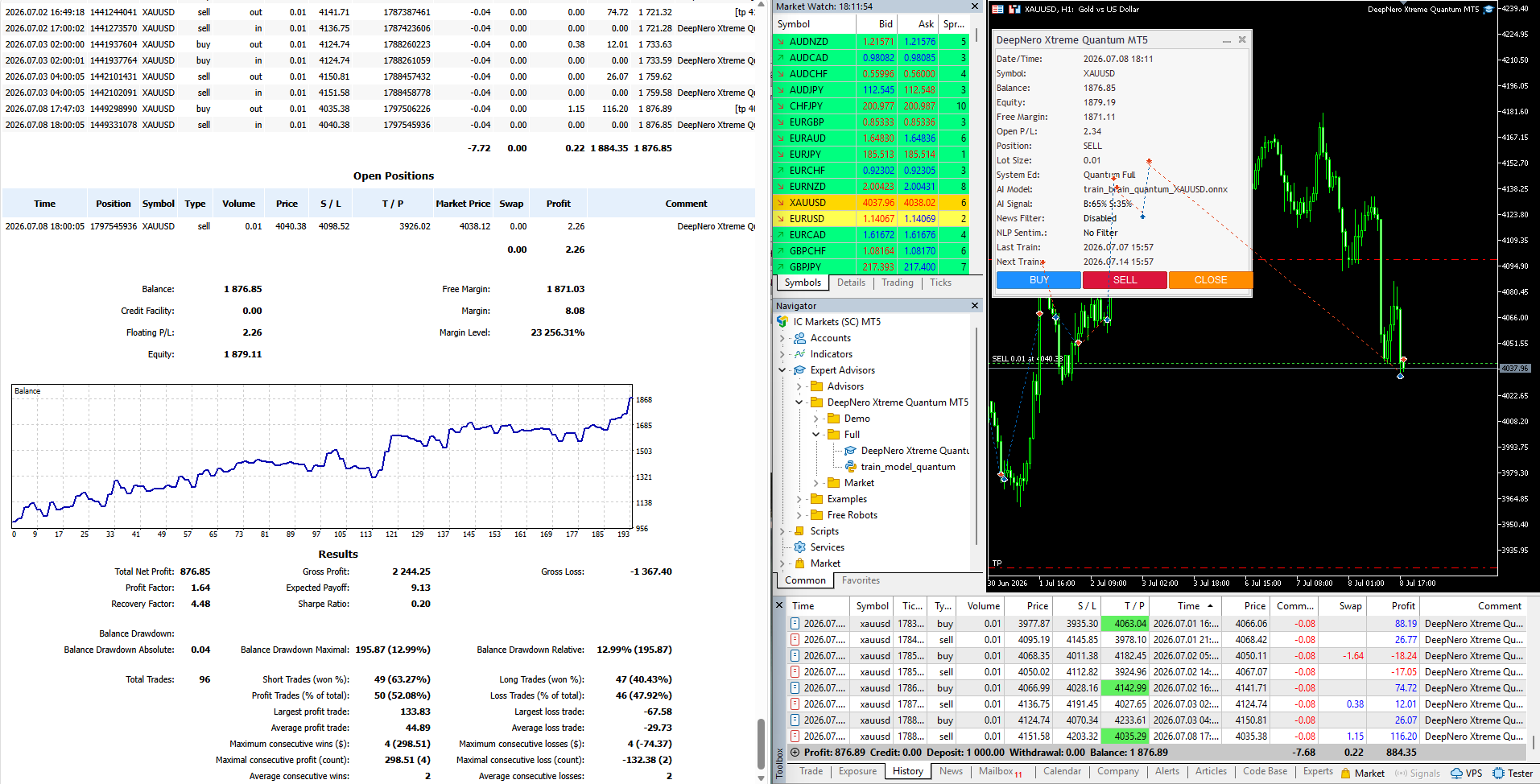Click the Scripts icon in the Navigator
Image resolution: width=1540 pixels, height=784 pixels.
799,531
